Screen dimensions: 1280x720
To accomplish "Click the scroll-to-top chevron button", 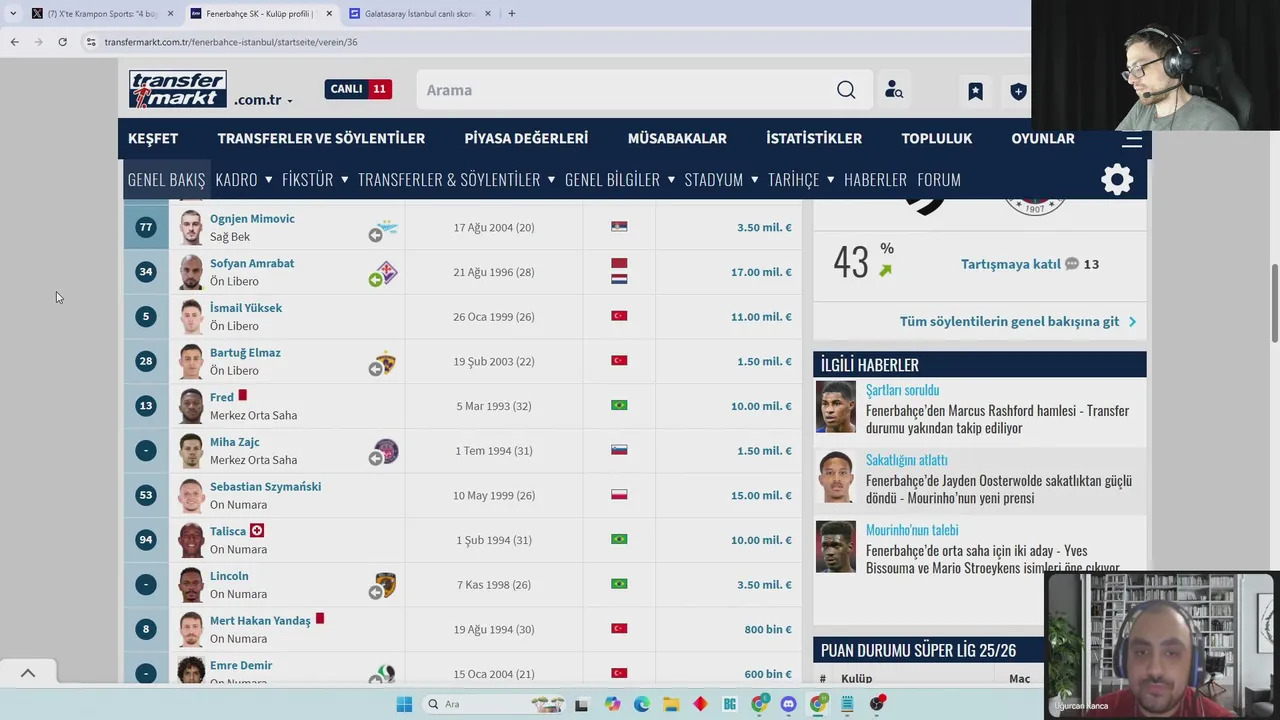I will [x=28, y=673].
